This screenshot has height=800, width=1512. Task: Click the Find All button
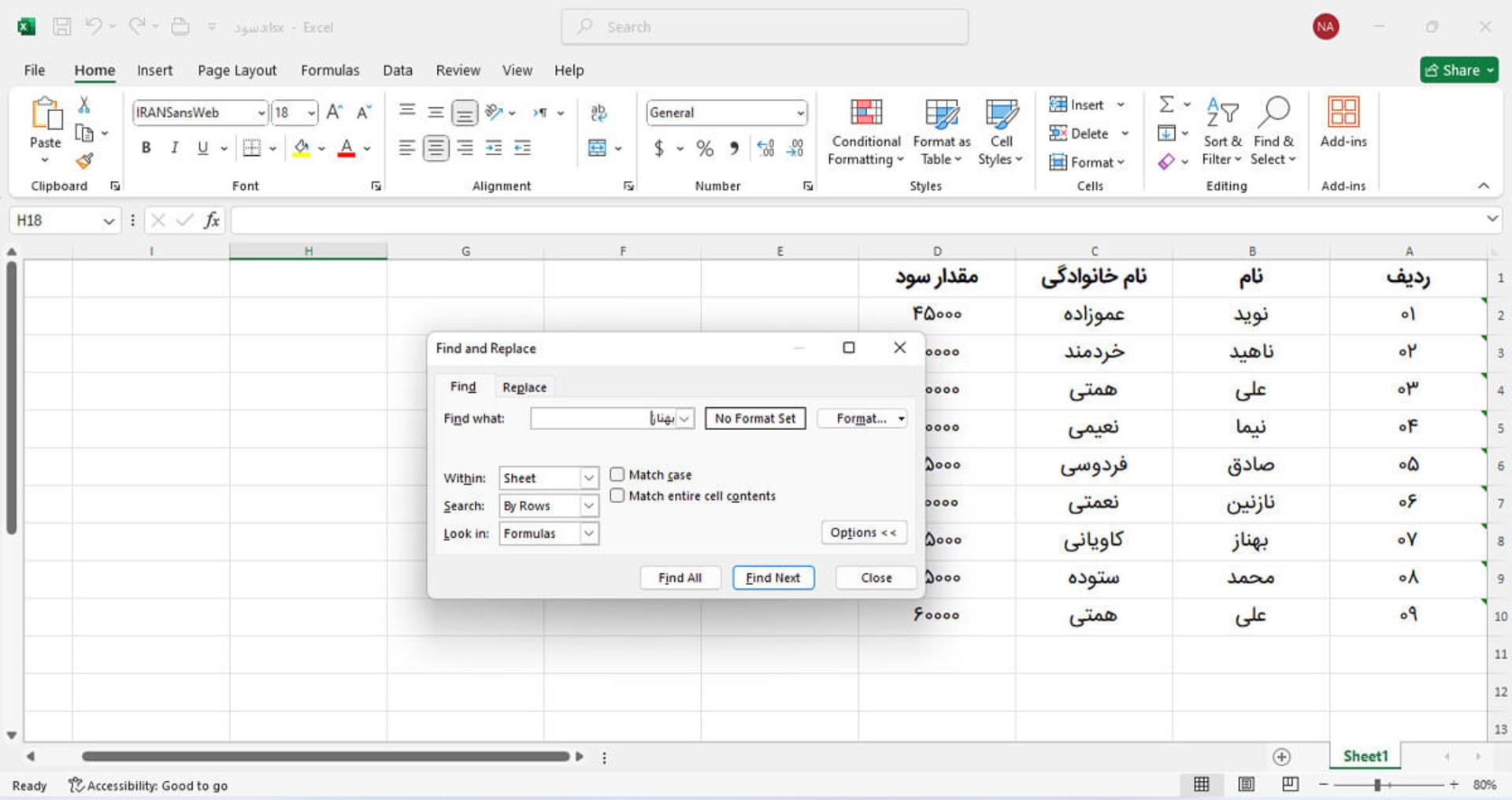(680, 578)
